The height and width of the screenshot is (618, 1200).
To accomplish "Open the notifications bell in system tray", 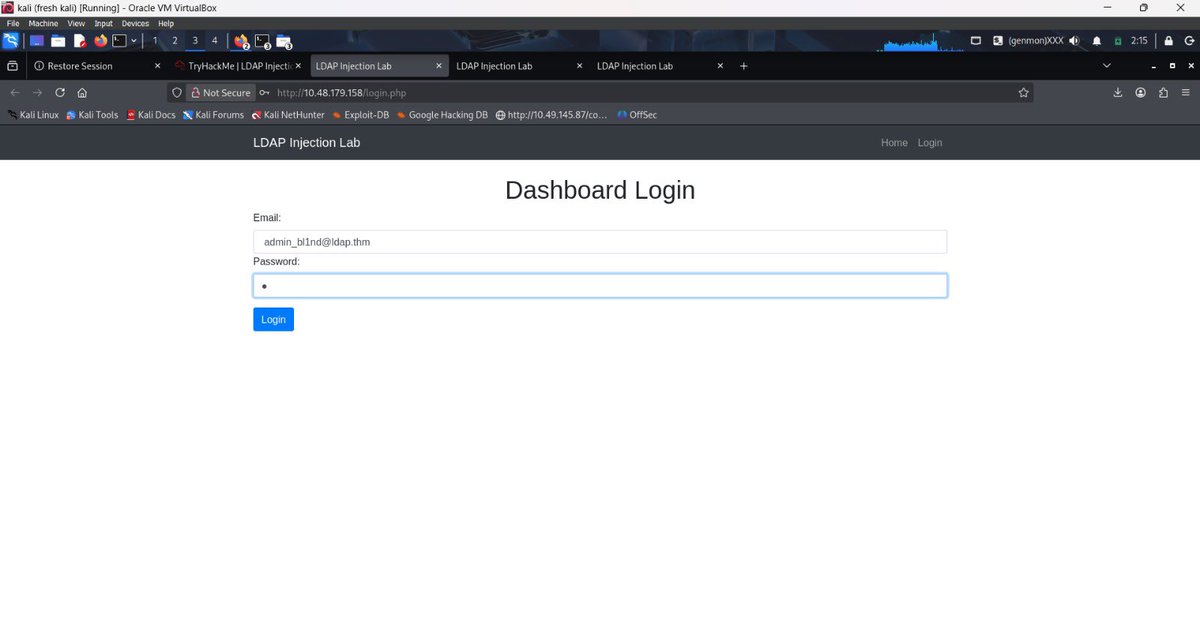I will coord(1097,41).
